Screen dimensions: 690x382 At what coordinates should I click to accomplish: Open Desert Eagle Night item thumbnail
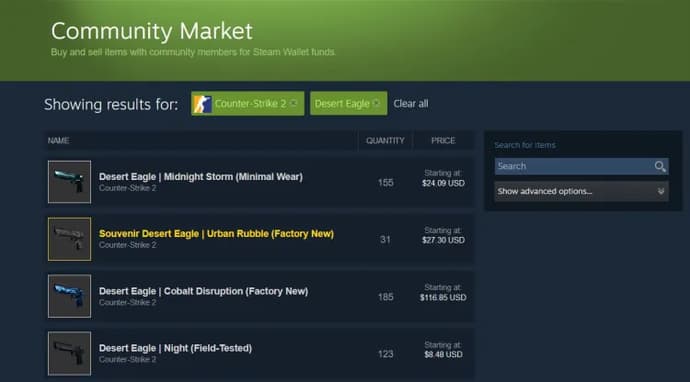(x=70, y=353)
